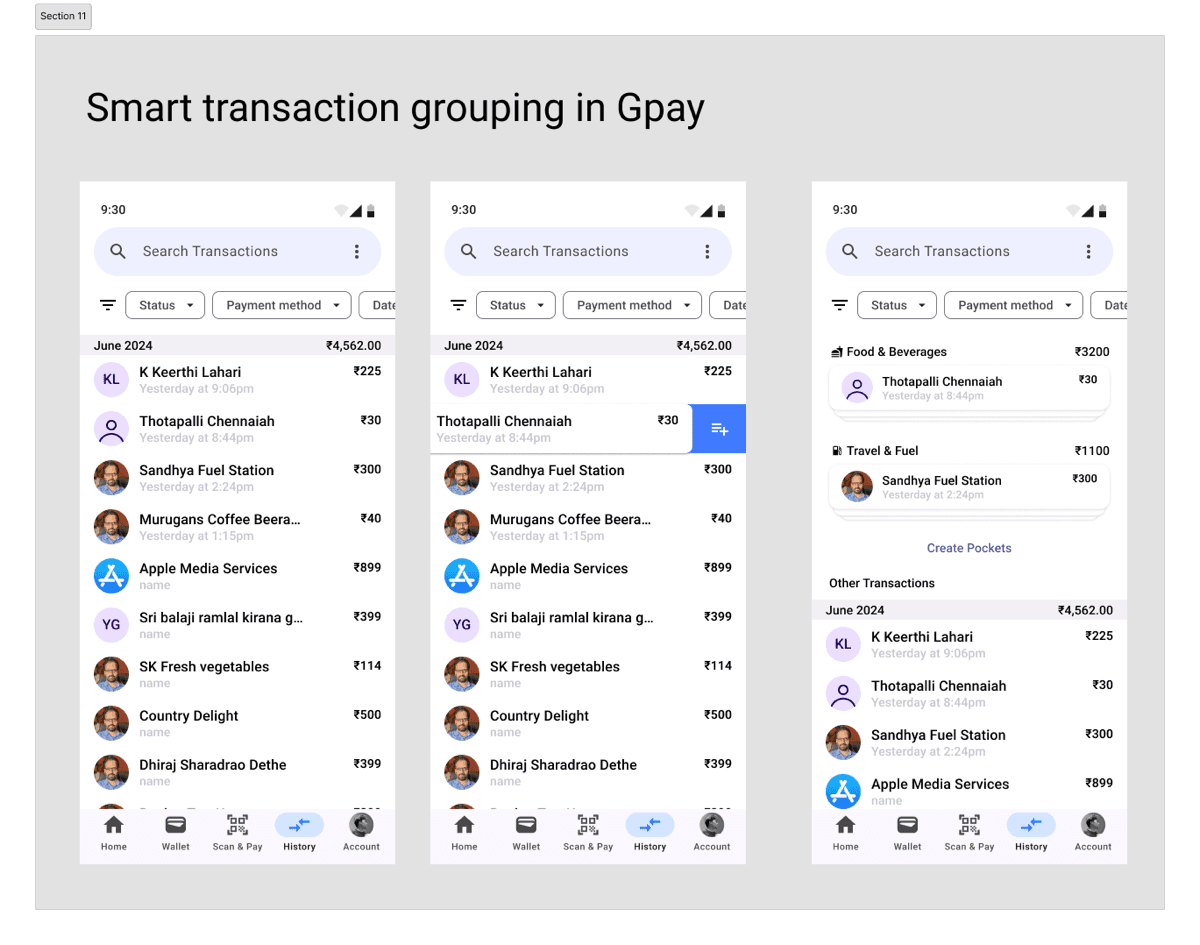The image size is (1200, 945).
Task: Open Wallet tab in first phone
Action: pyautogui.click(x=176, y=832)
